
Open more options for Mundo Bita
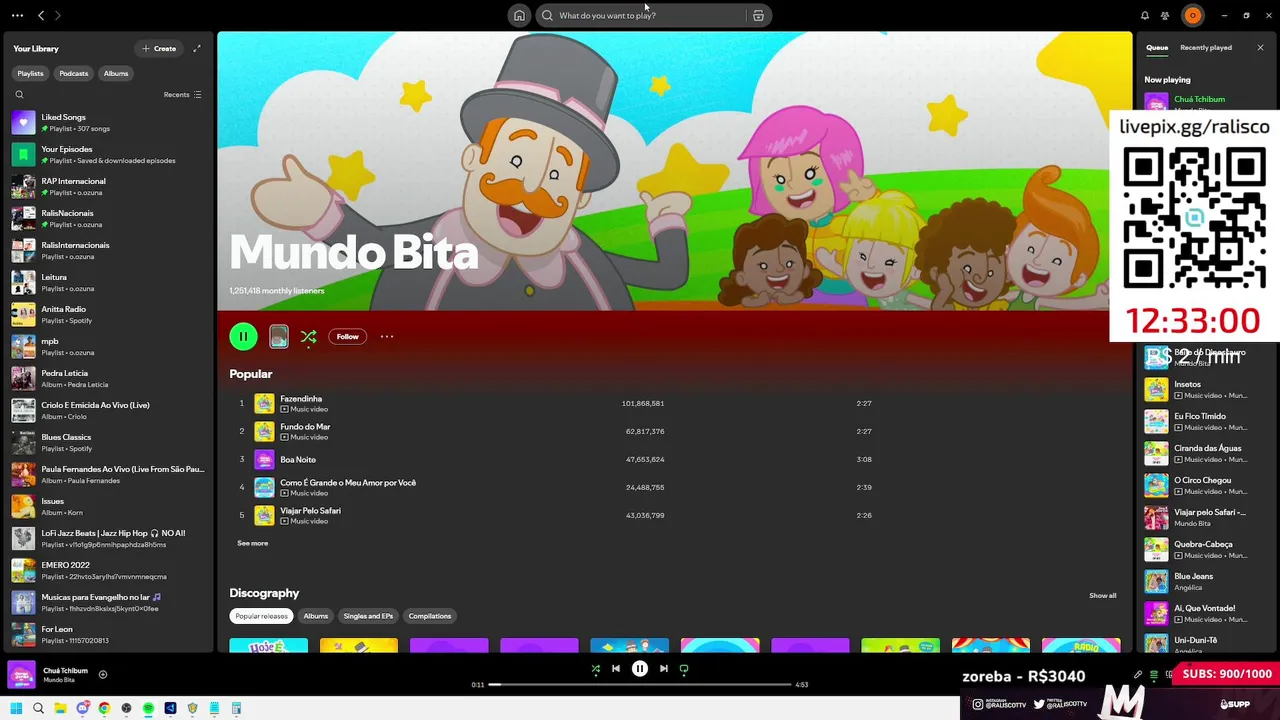coord(387,337)
